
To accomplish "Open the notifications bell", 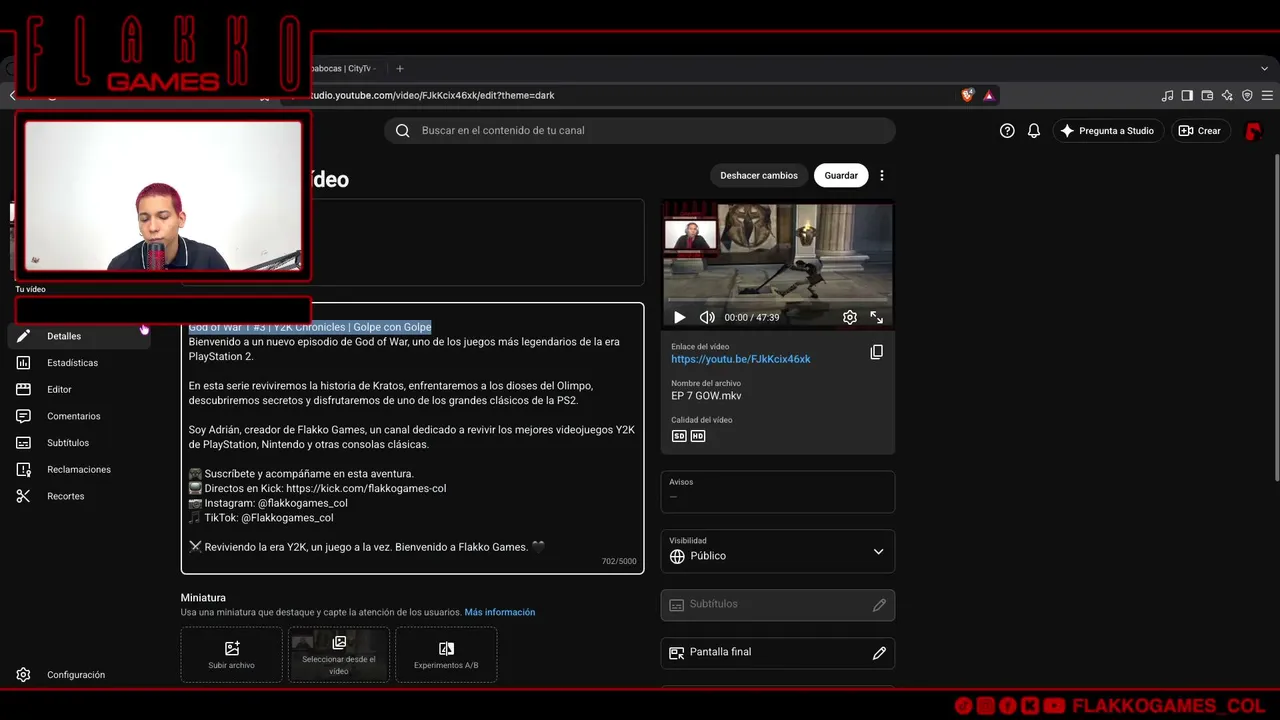I will [x=1034, y=131].
